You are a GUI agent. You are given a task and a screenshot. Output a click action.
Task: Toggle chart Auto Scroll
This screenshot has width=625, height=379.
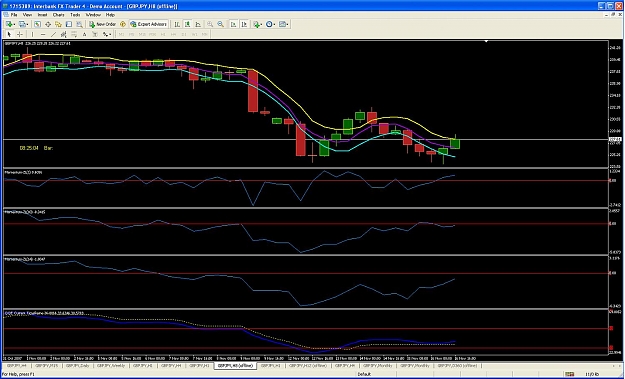pos(234,24)
